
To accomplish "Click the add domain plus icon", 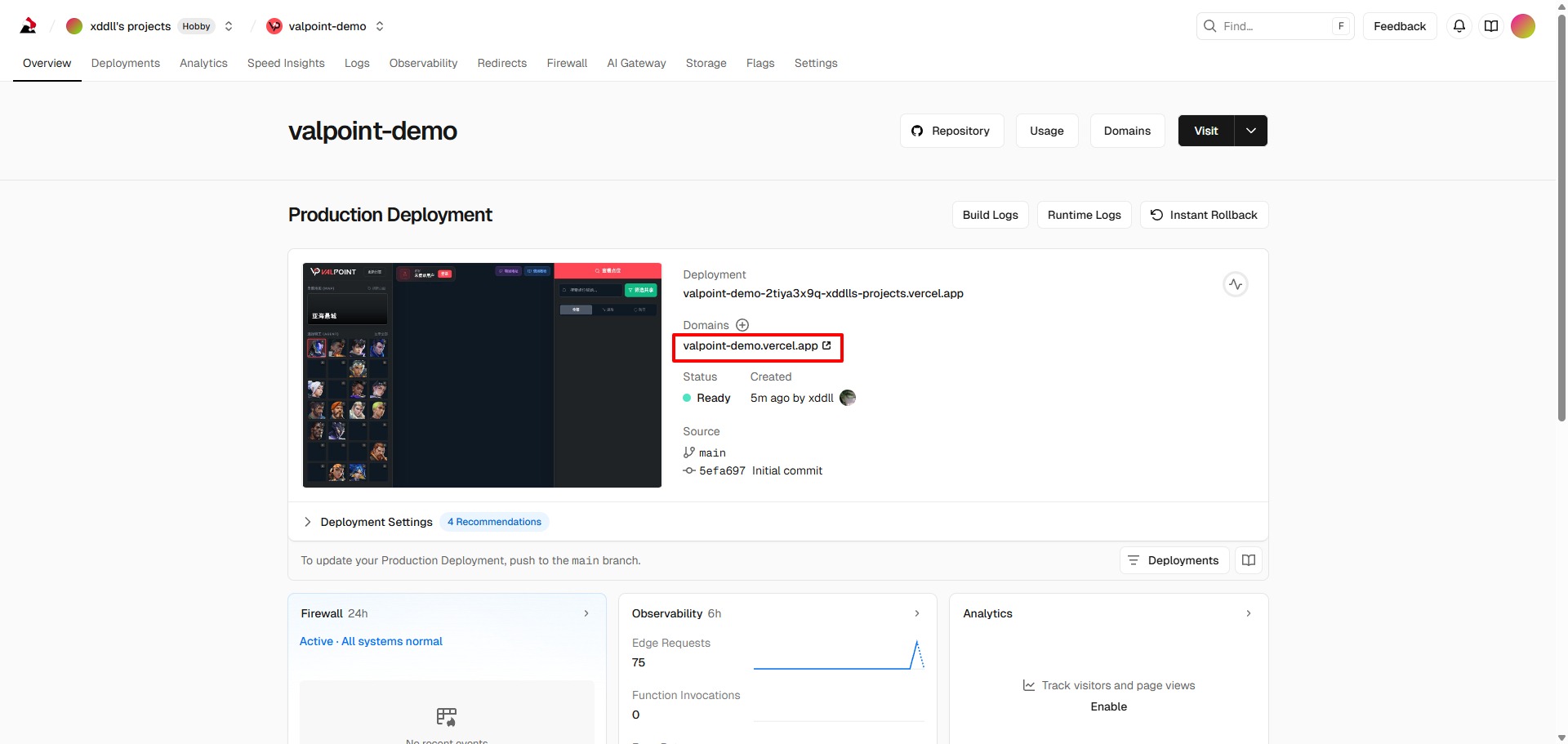I will pos(742,325).
